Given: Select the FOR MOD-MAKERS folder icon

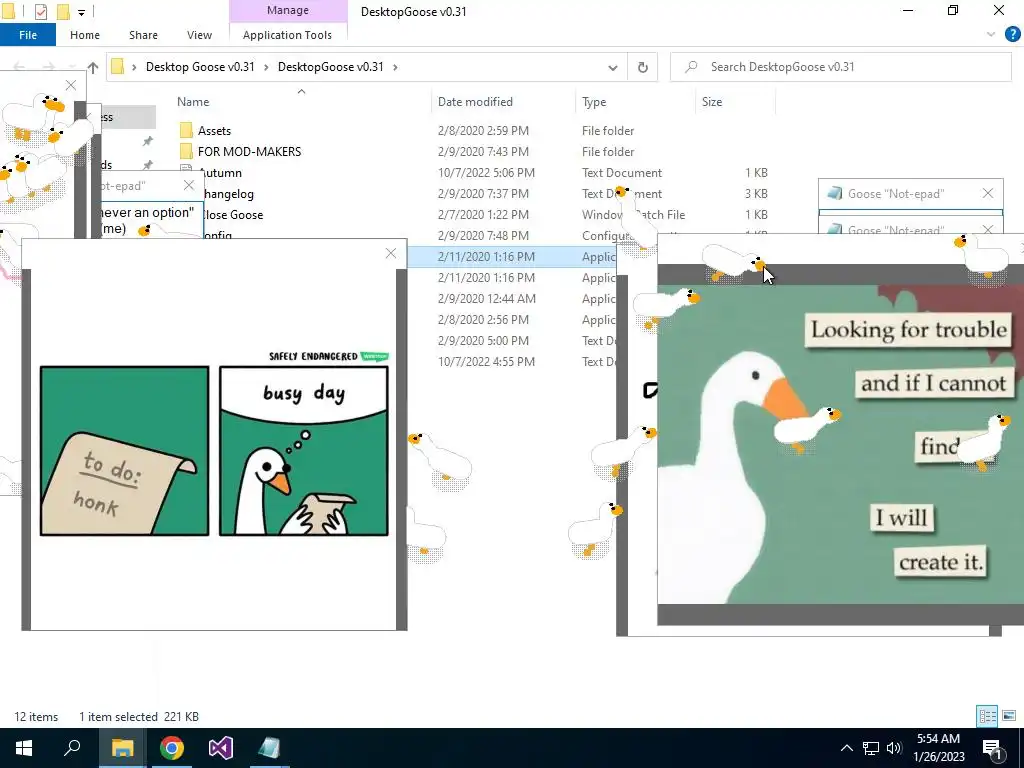Looking at the screenshot, I should [x=186, y=152].
